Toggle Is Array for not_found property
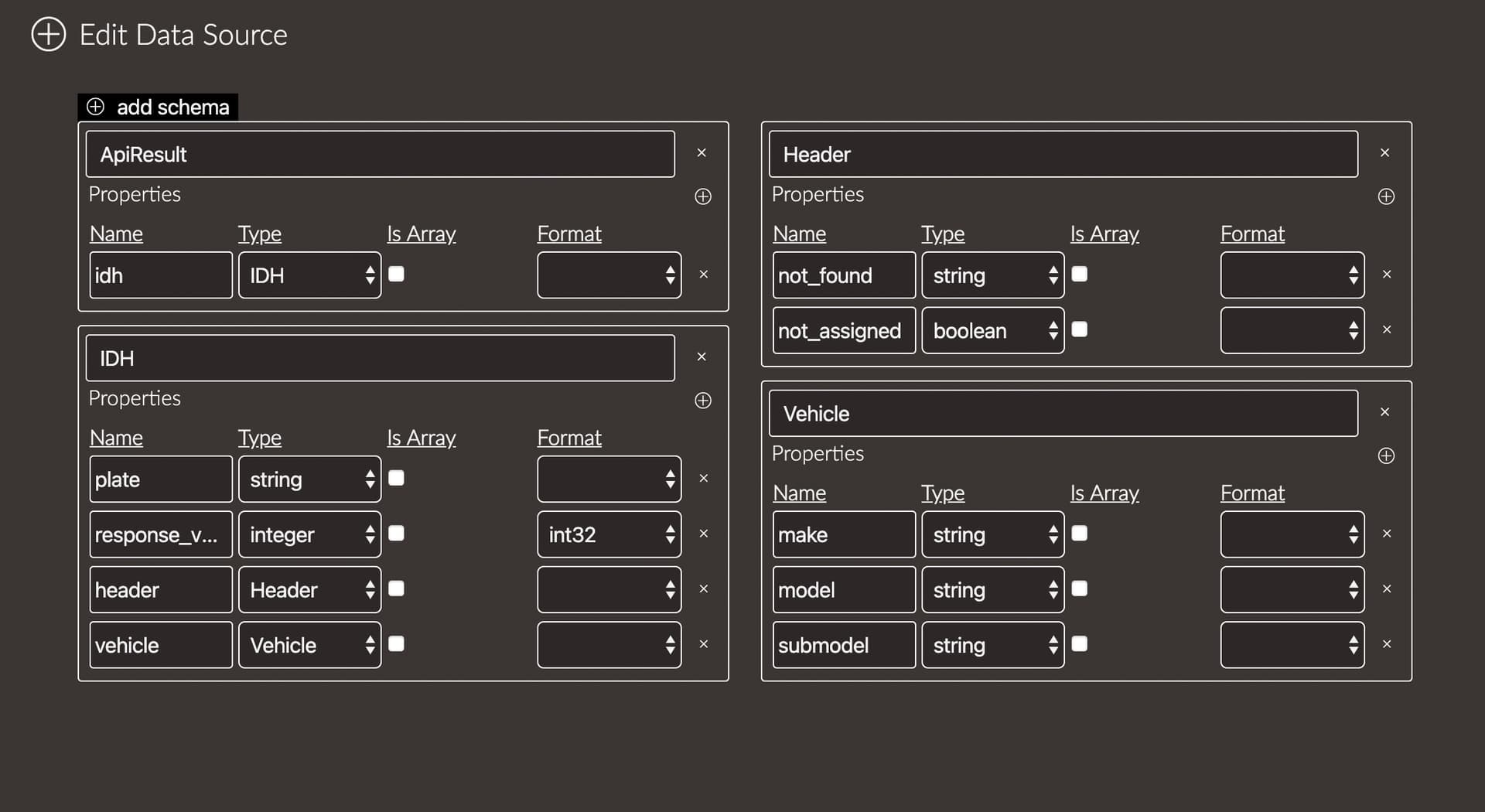This screenshot has height=812, width=1485. coord(1079,274)
